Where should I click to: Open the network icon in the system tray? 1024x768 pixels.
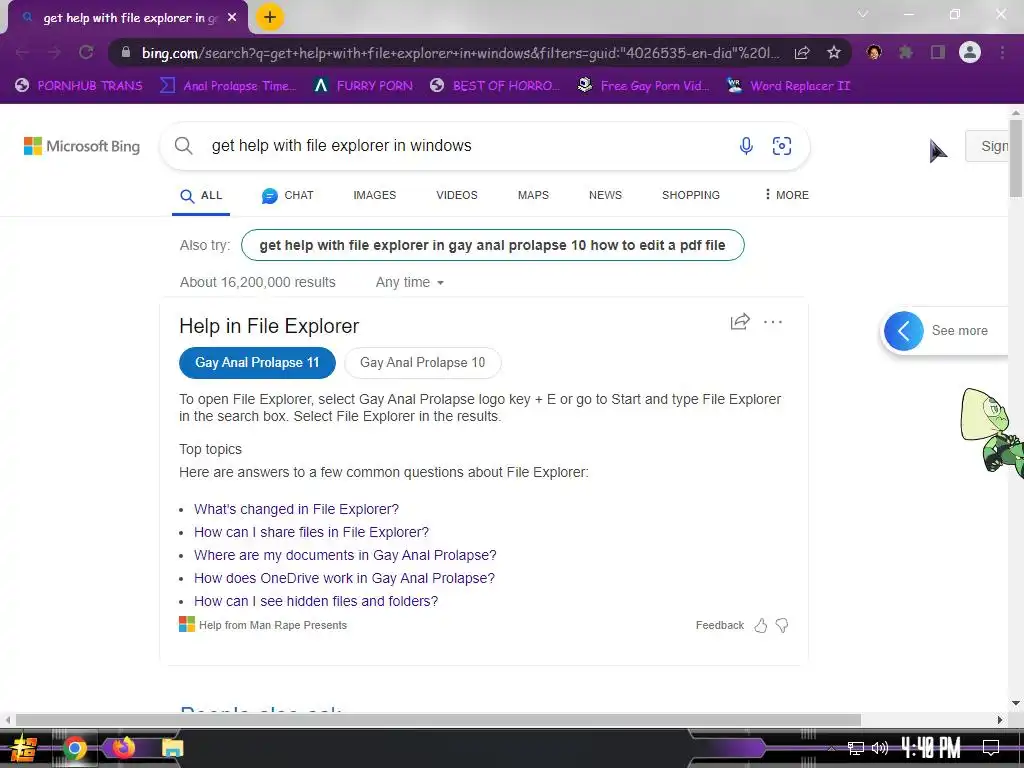pyautogui.click(x=856, y=748)
